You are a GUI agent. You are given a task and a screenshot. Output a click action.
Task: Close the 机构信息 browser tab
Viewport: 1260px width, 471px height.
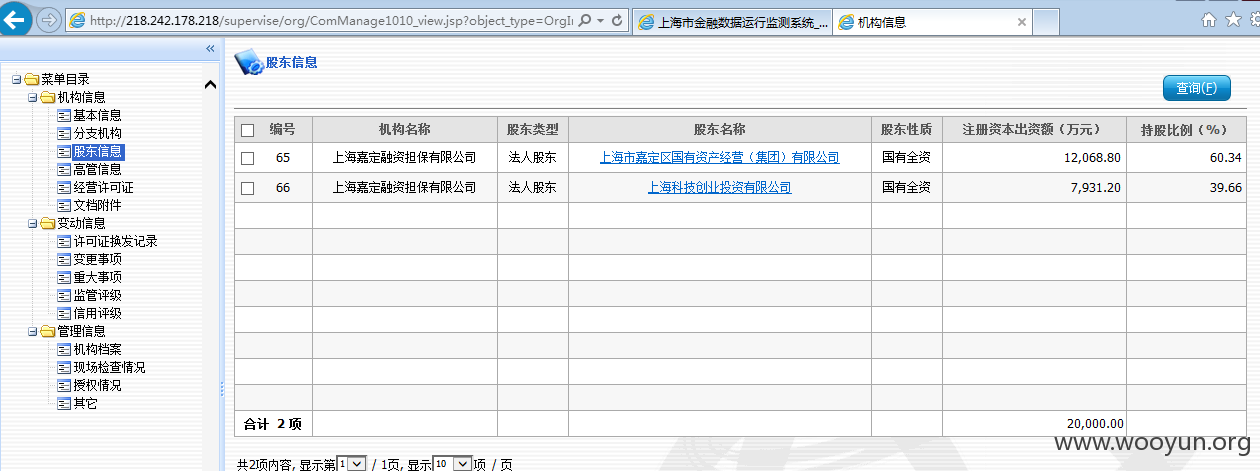1021,22
